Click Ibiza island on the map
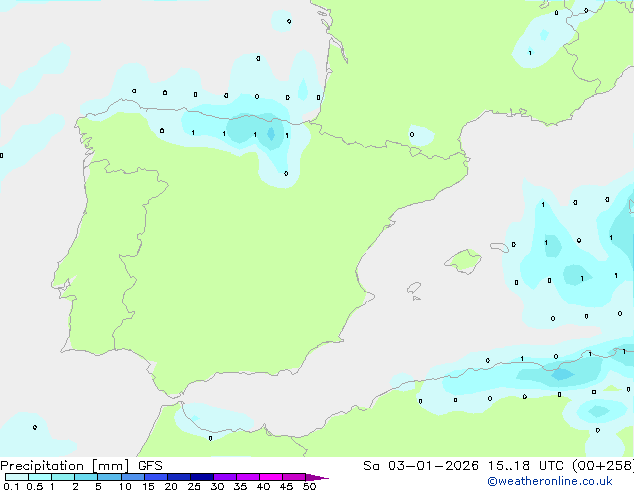Image resolution: width=634 pixels, height=490 pixels. (x=414, y=288)
